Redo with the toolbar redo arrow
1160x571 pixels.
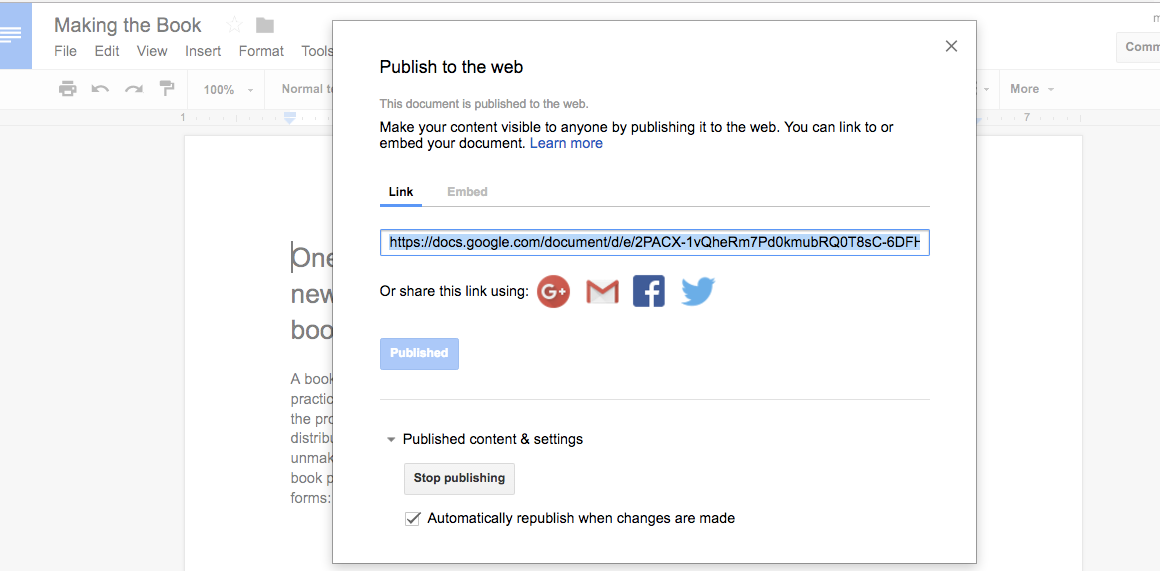pyautogui.click(x=134, y=89)
